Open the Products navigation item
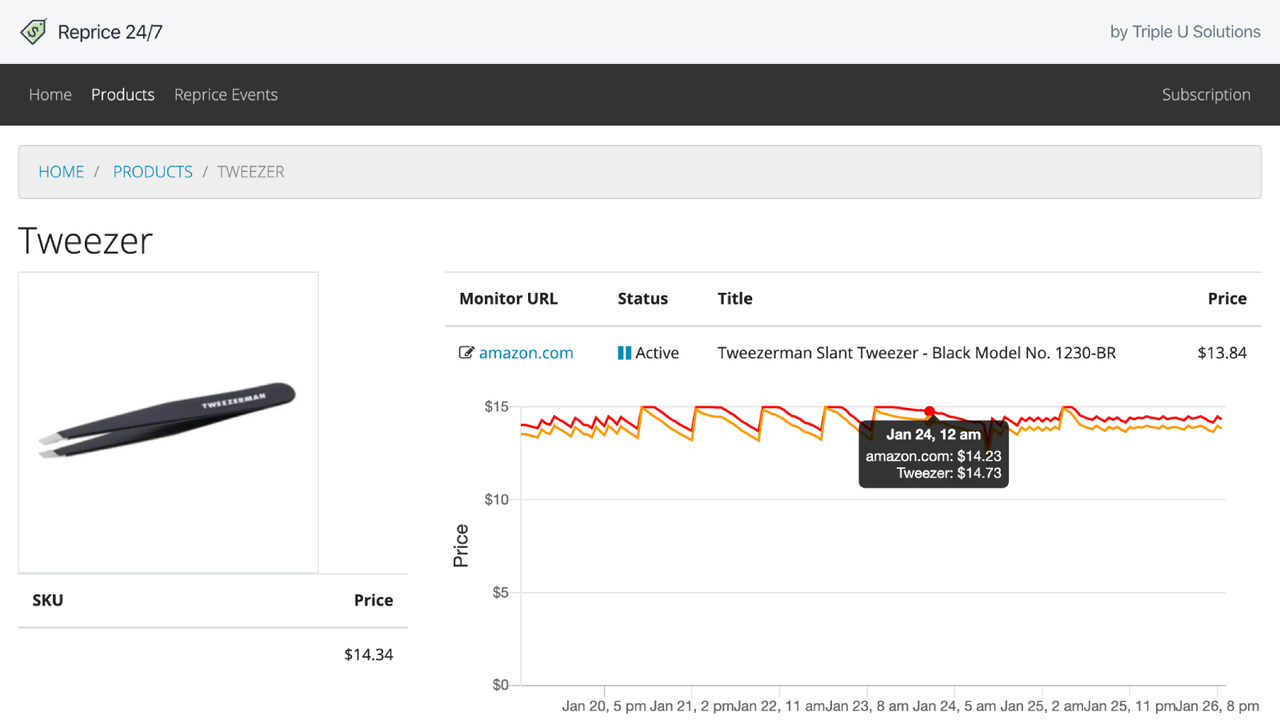The image size is (1280, 720). (x=123, y=94)
